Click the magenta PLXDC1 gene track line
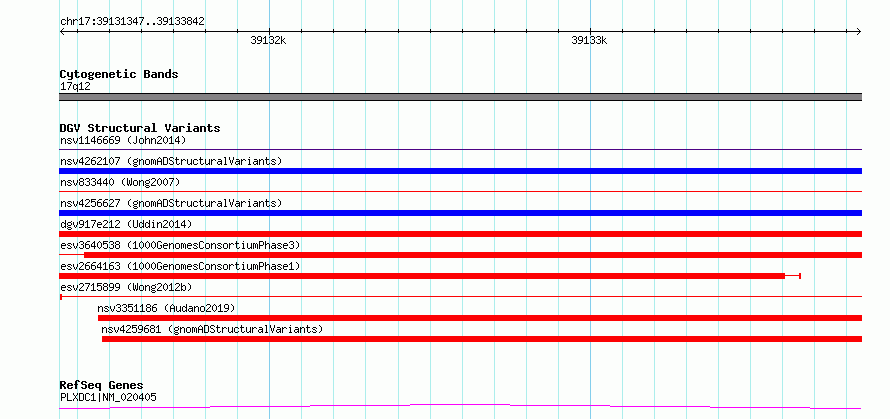Image resolution: width=890 pixels, height=419 pixels. (x=460, y=406)
